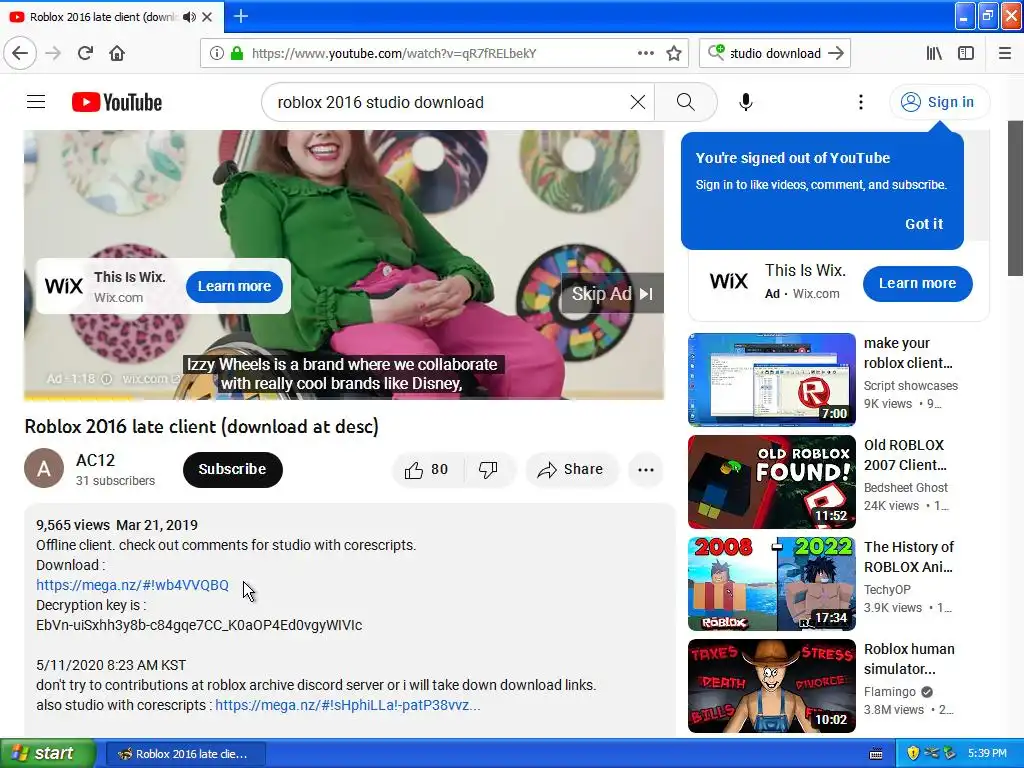
Task: Select the Bedsheet Ghost channel name
Action: tap(905, 487)
